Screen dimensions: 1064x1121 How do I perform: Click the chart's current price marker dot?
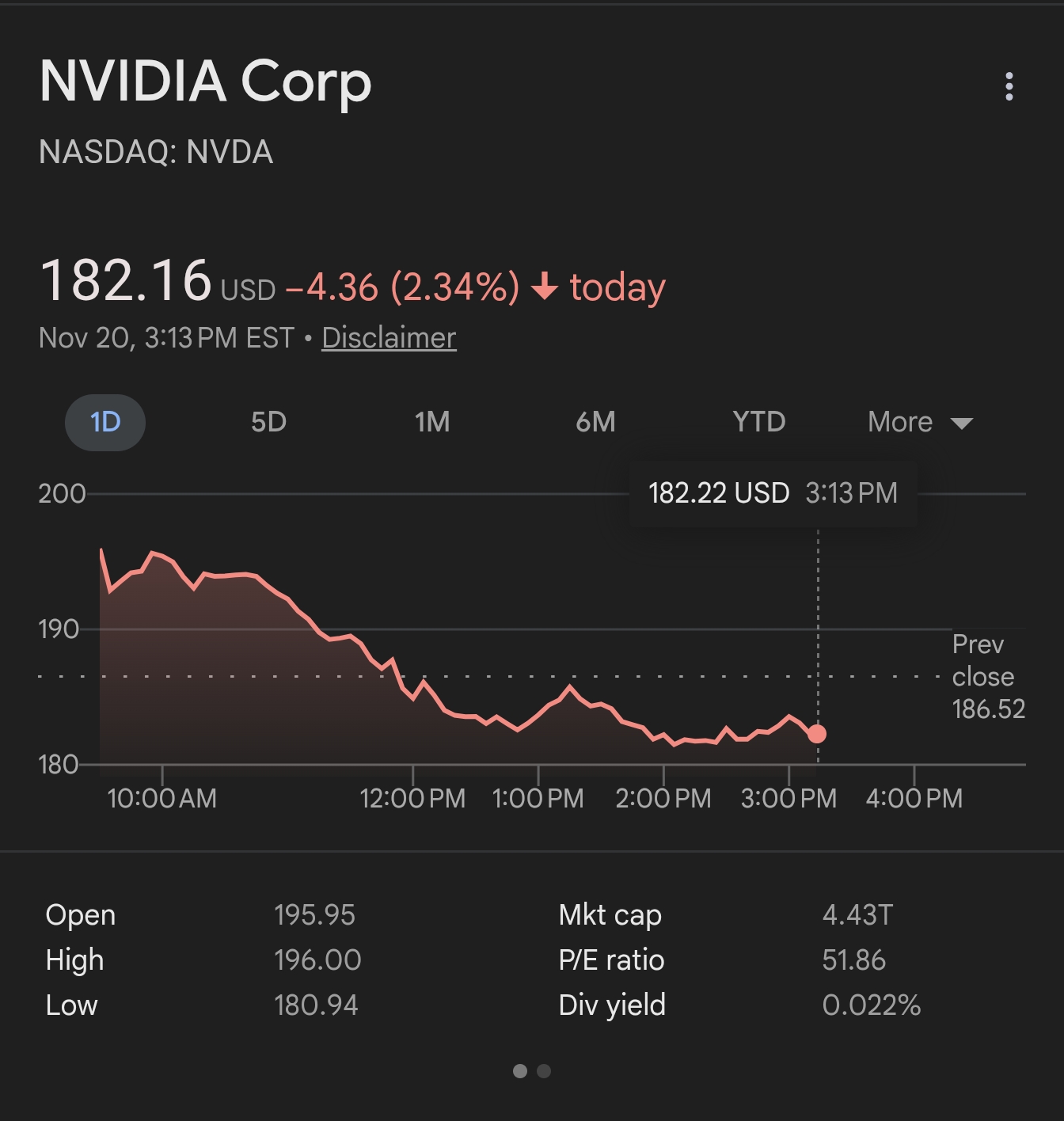click(817, 734)
